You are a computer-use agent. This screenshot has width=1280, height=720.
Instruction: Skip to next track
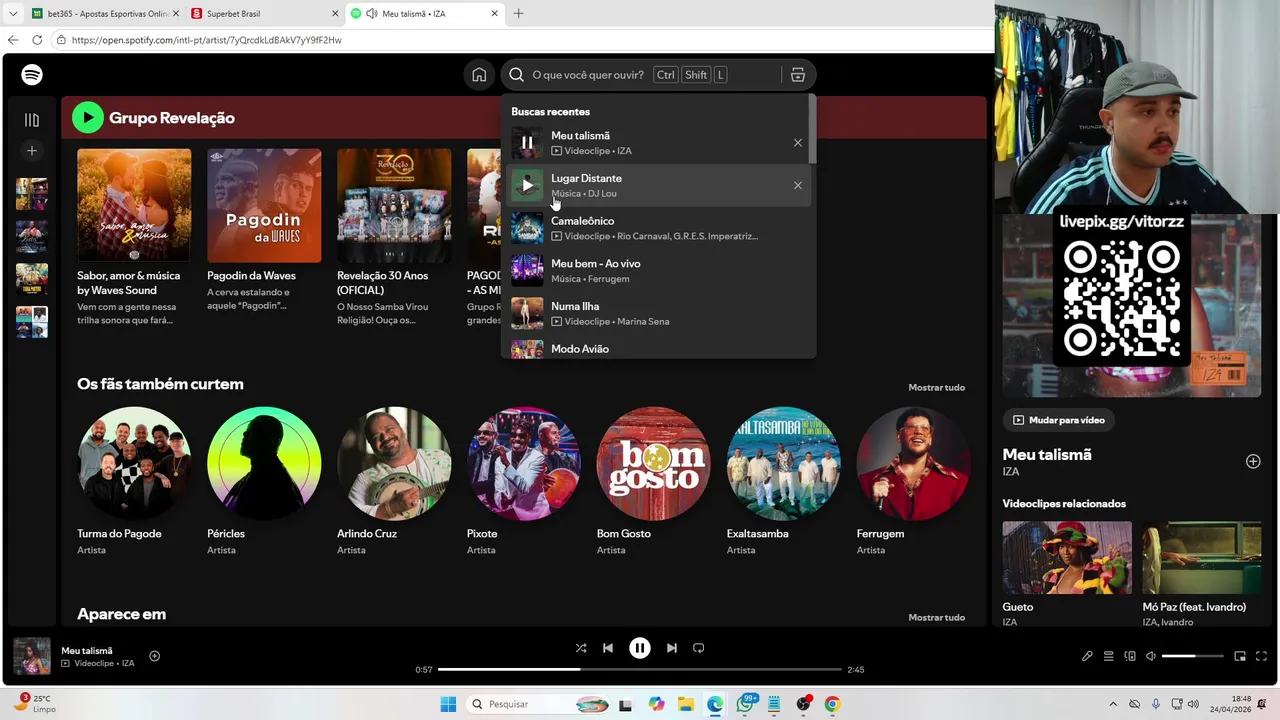tap(672, 648)
